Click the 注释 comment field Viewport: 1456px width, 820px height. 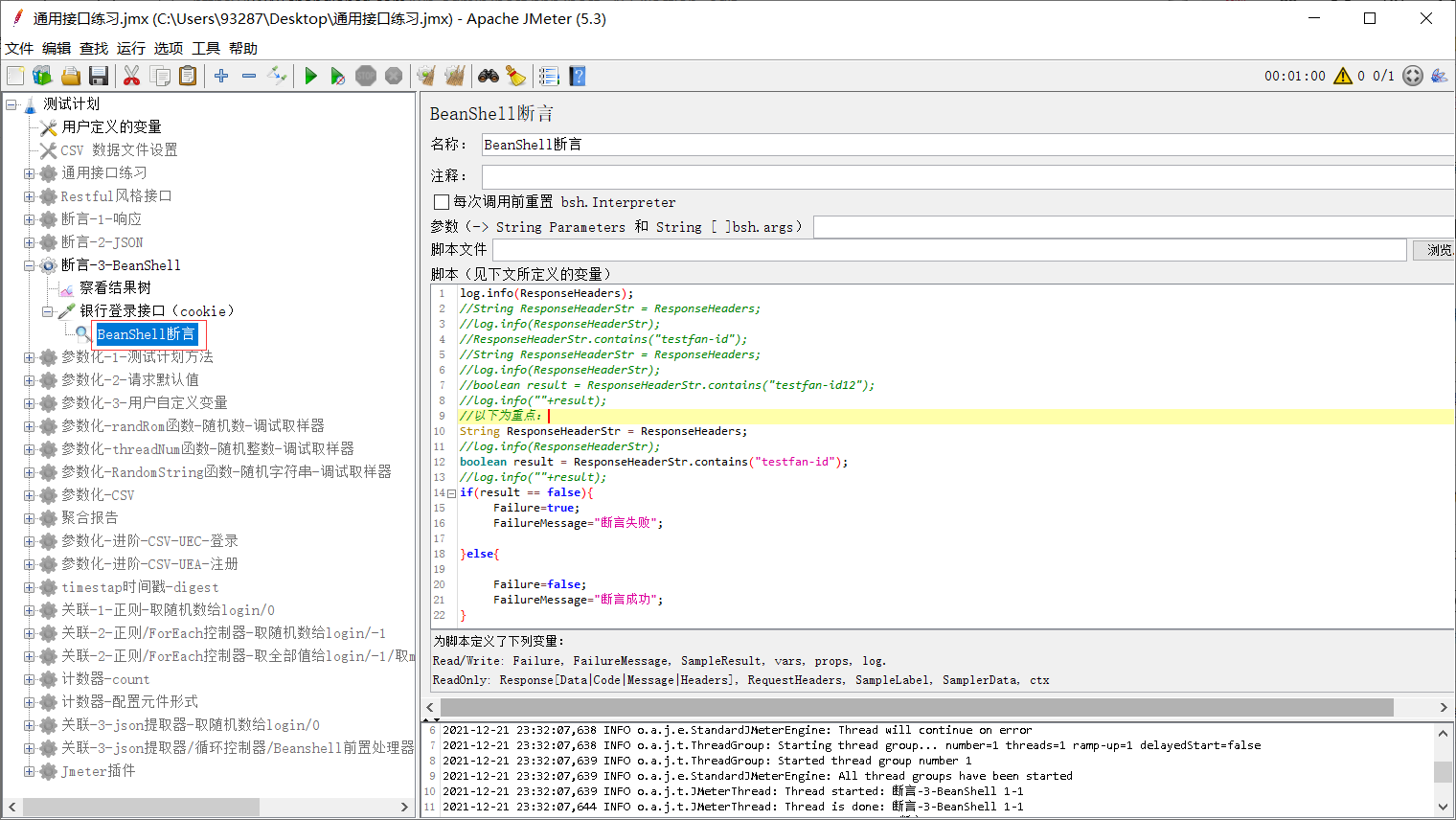[x=967, y=176]
